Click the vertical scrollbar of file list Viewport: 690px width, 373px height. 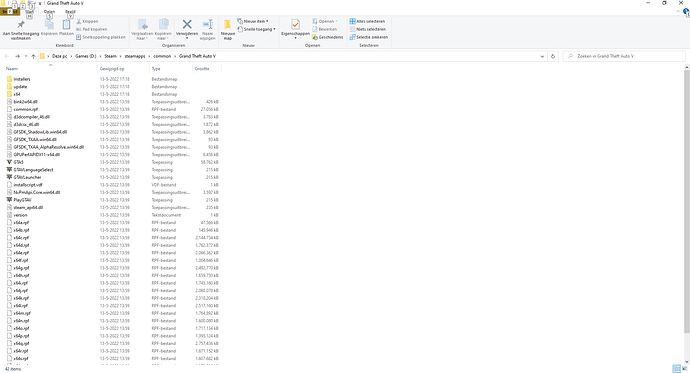(x=686, y=201)
